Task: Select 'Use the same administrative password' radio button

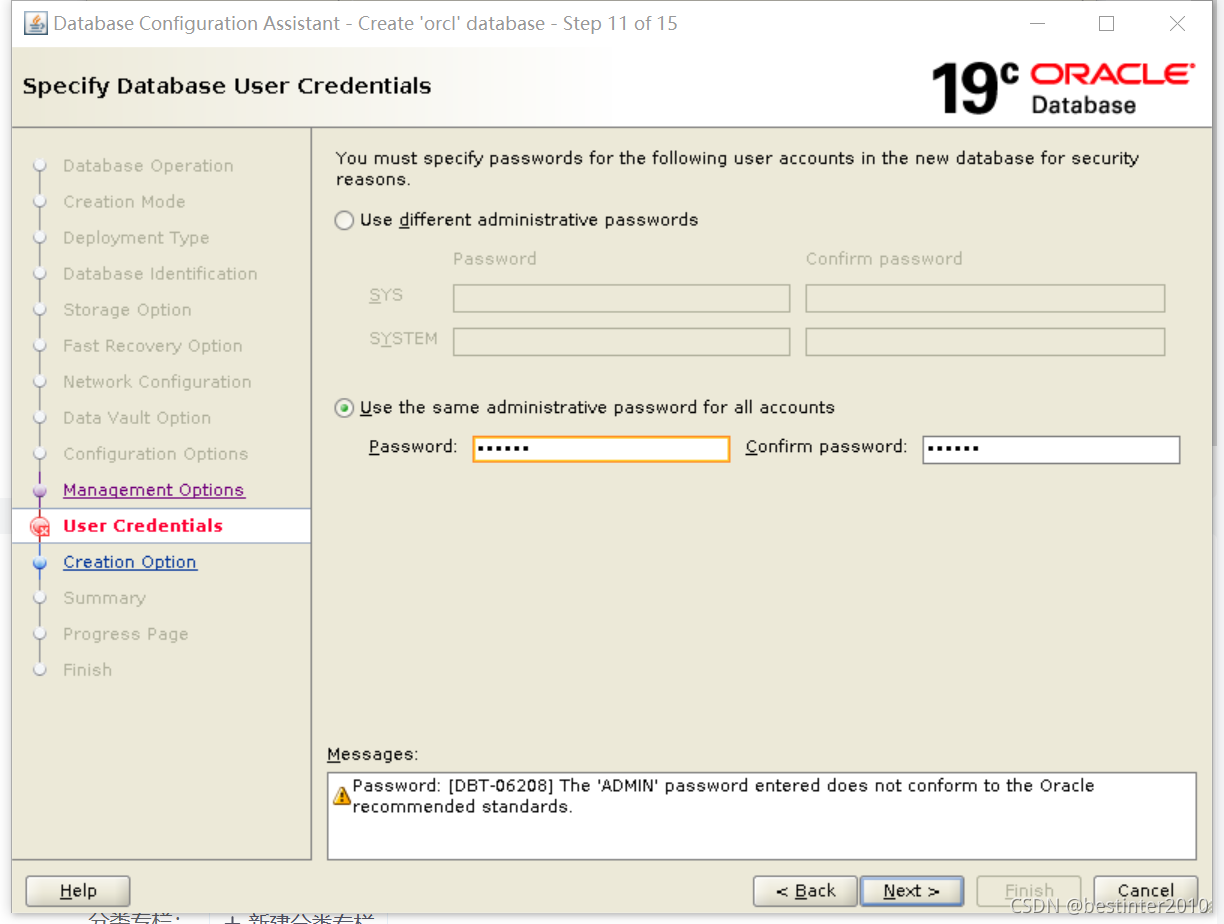Action: coord(344,408)
